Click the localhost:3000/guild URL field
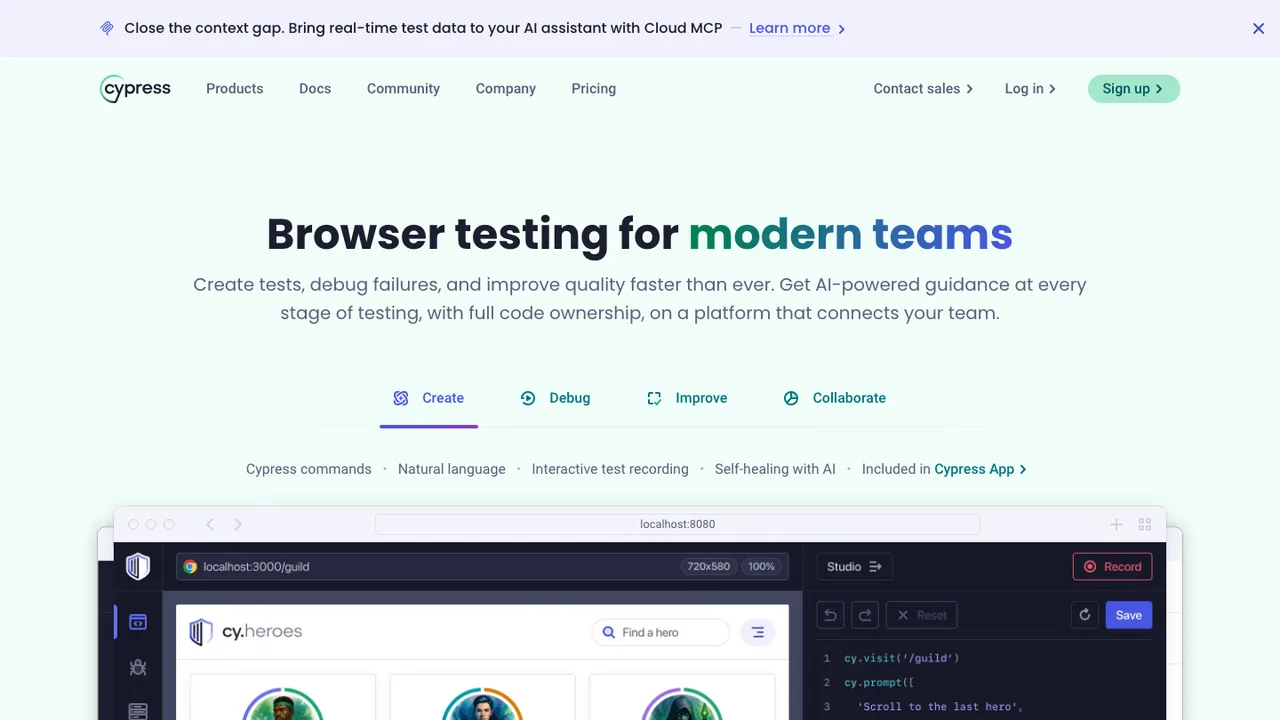This screenshot has height=720, width=1280. [x=482, y=566]
